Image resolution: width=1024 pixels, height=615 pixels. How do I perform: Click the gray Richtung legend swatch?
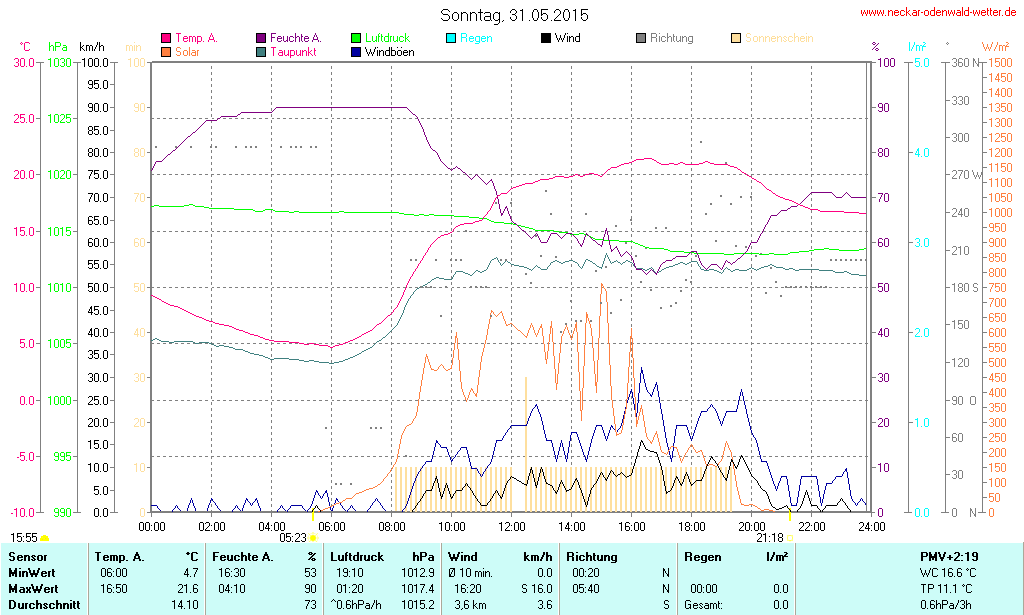640,38
